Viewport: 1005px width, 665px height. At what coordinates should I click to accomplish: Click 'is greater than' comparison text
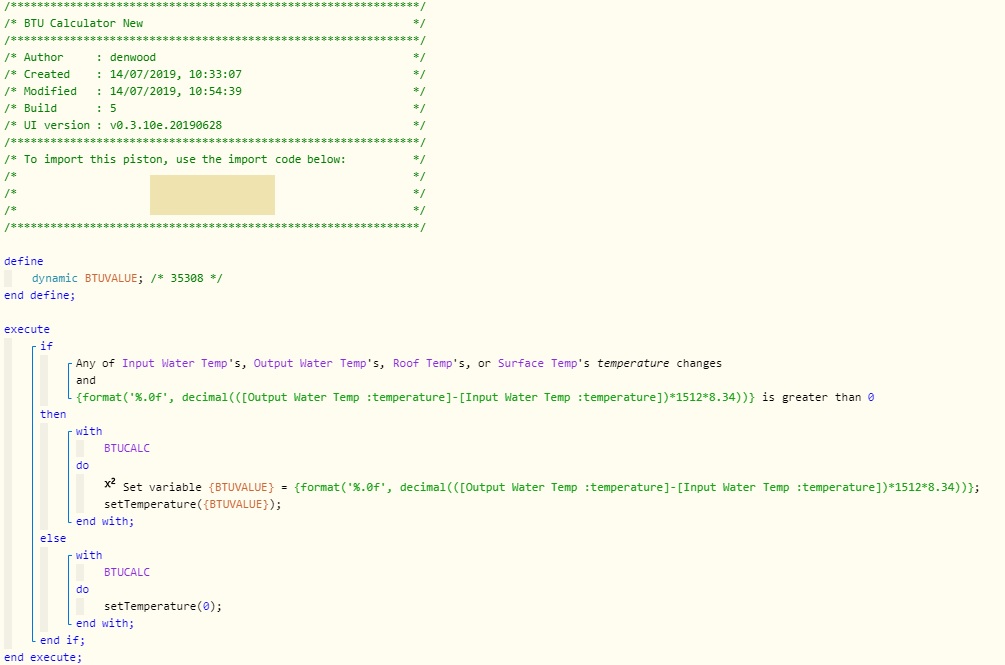click(811, 397)
